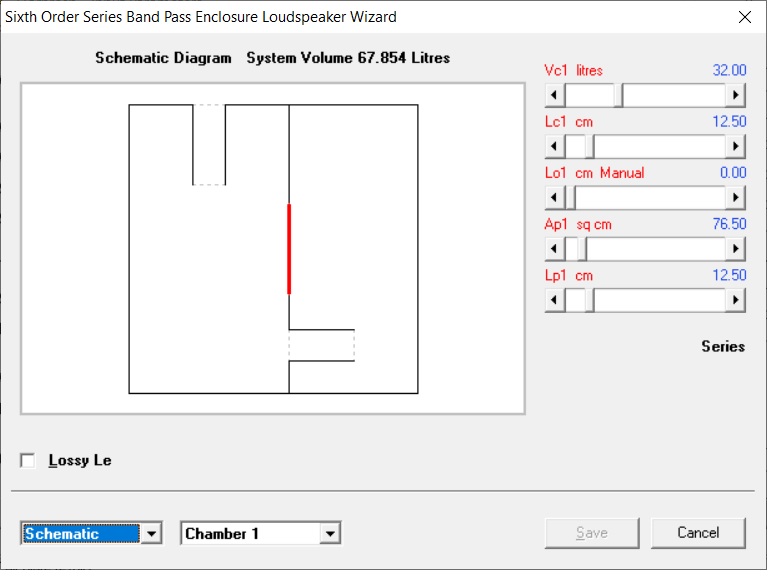This screenshot has height=580, width=777.
Task: Click left arrow of Lo1 cm Manual slider
Action: pyautogui.click(x=555, y=198)
